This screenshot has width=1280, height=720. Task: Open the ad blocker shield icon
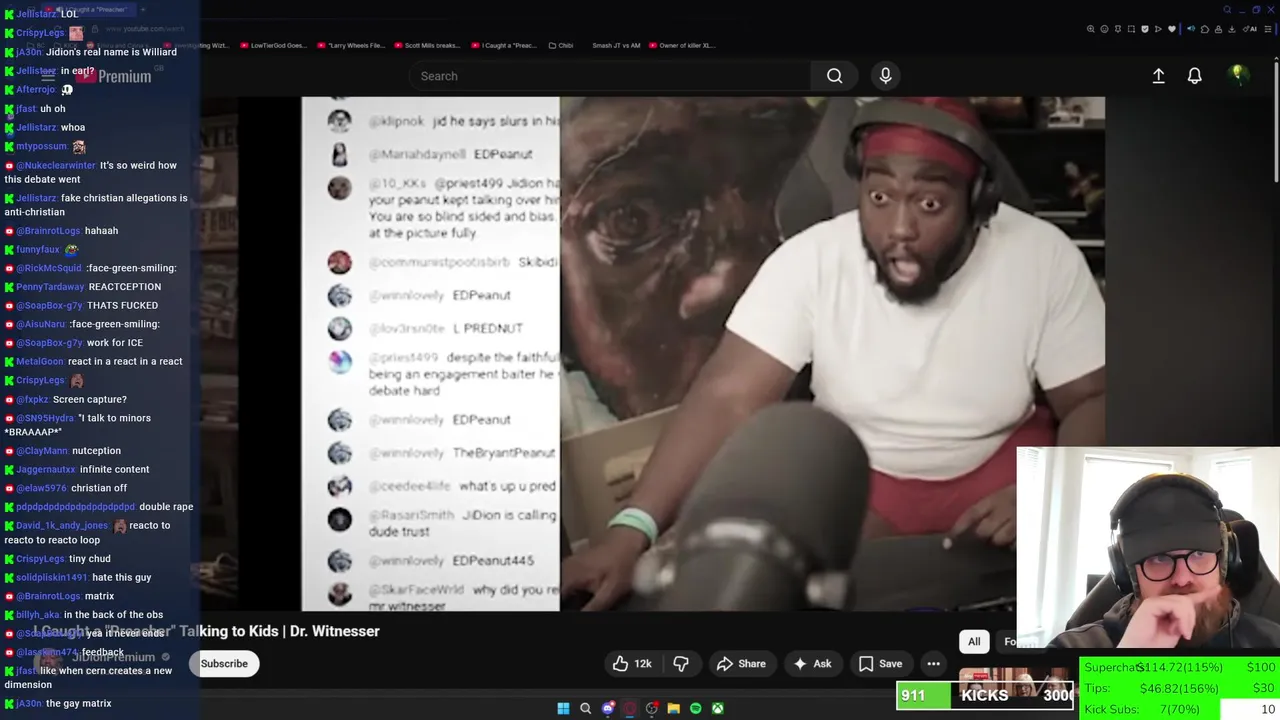1145,29
